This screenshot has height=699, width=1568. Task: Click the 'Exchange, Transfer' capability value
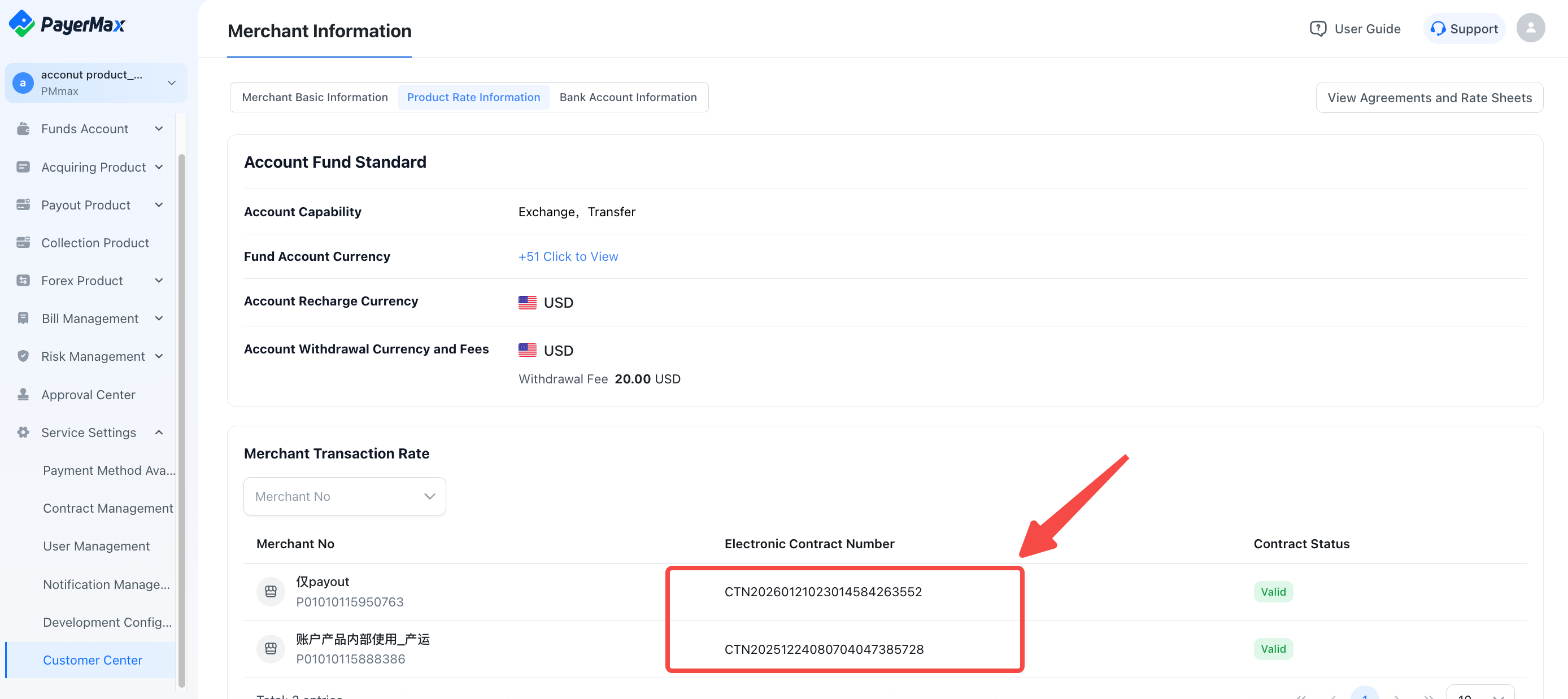coord(577,212)
